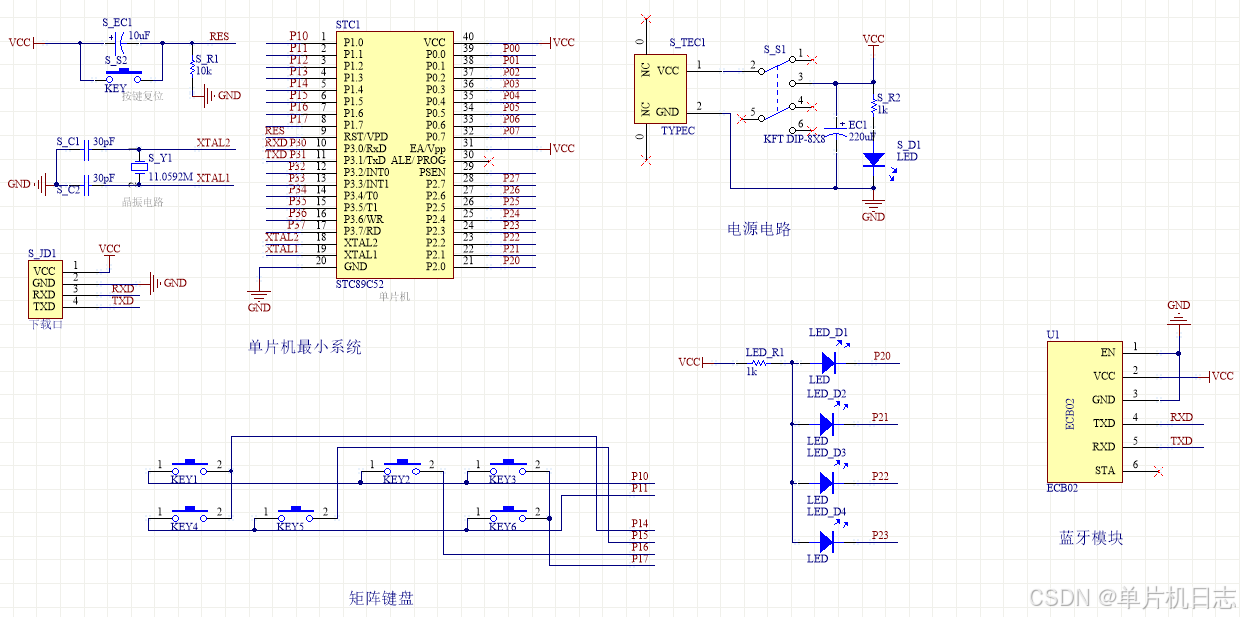Select the KEY2 pushbutton in the keypad
Viewport: 1240px width, 617px height.
(402, 469)
